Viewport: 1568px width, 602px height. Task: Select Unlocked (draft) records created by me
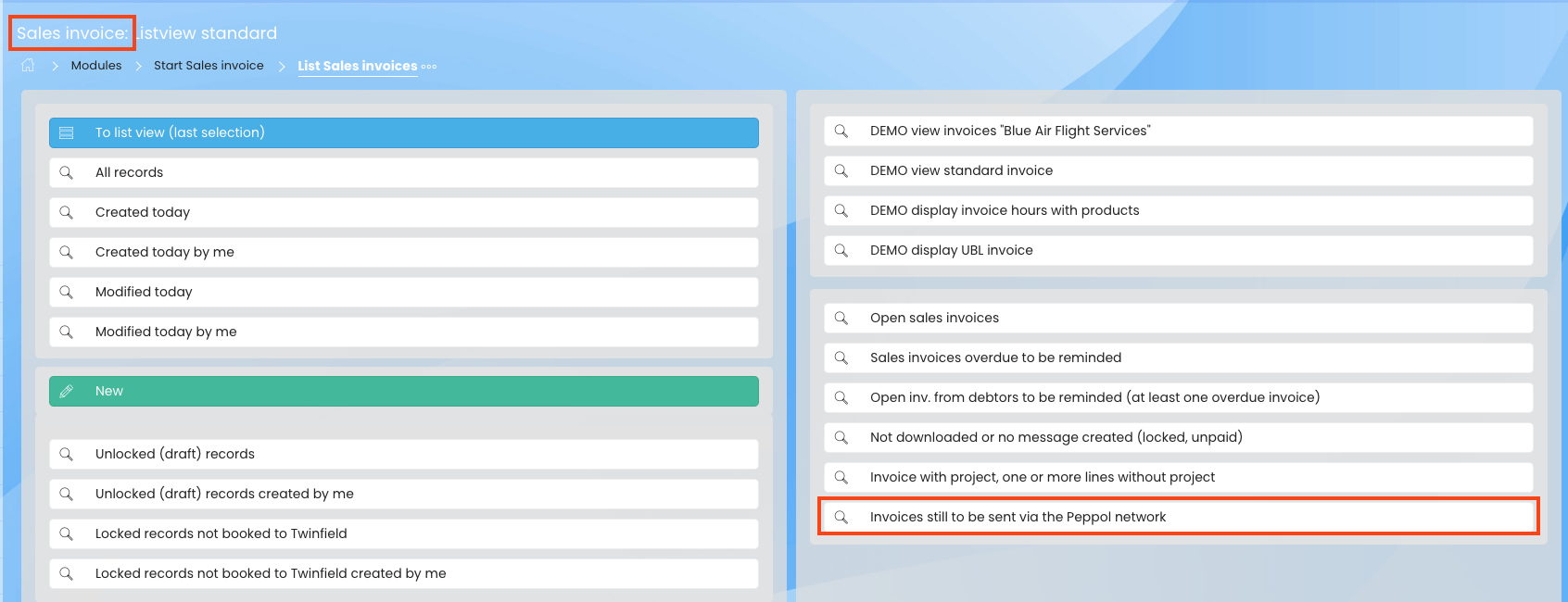404,494
